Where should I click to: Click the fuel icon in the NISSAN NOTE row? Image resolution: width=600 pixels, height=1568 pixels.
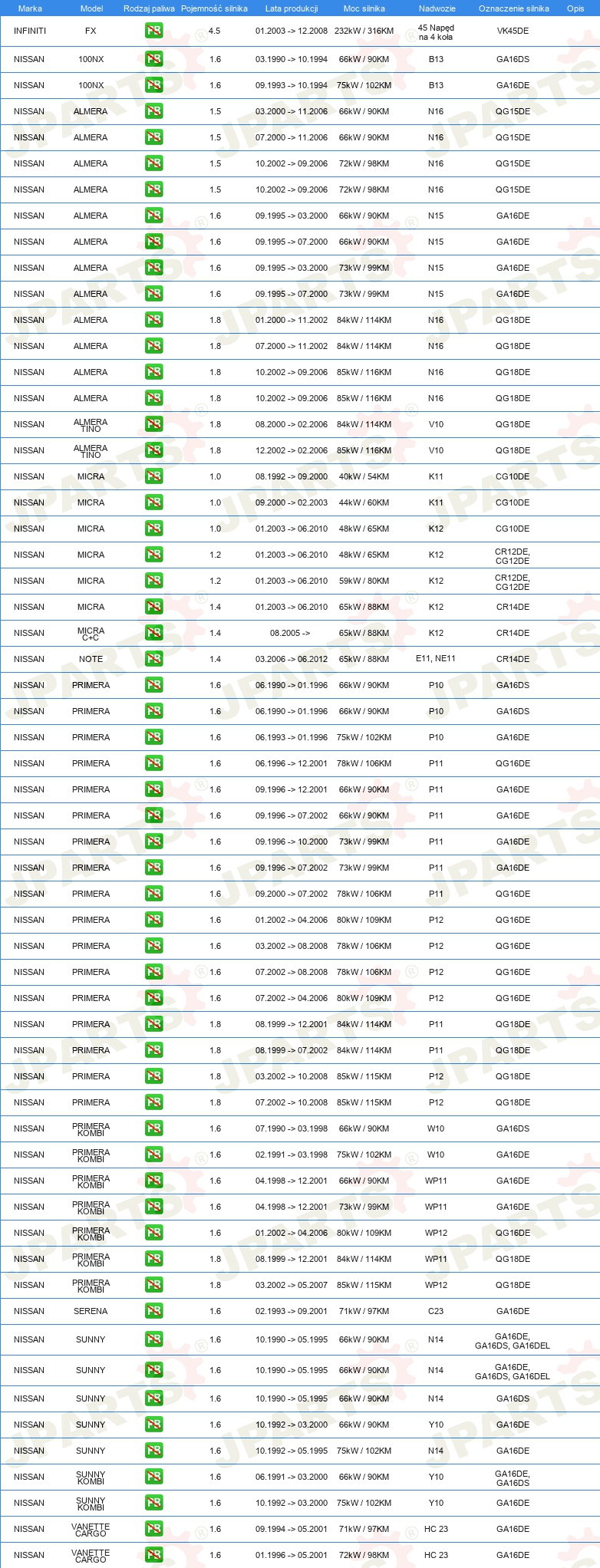[153, 659]
